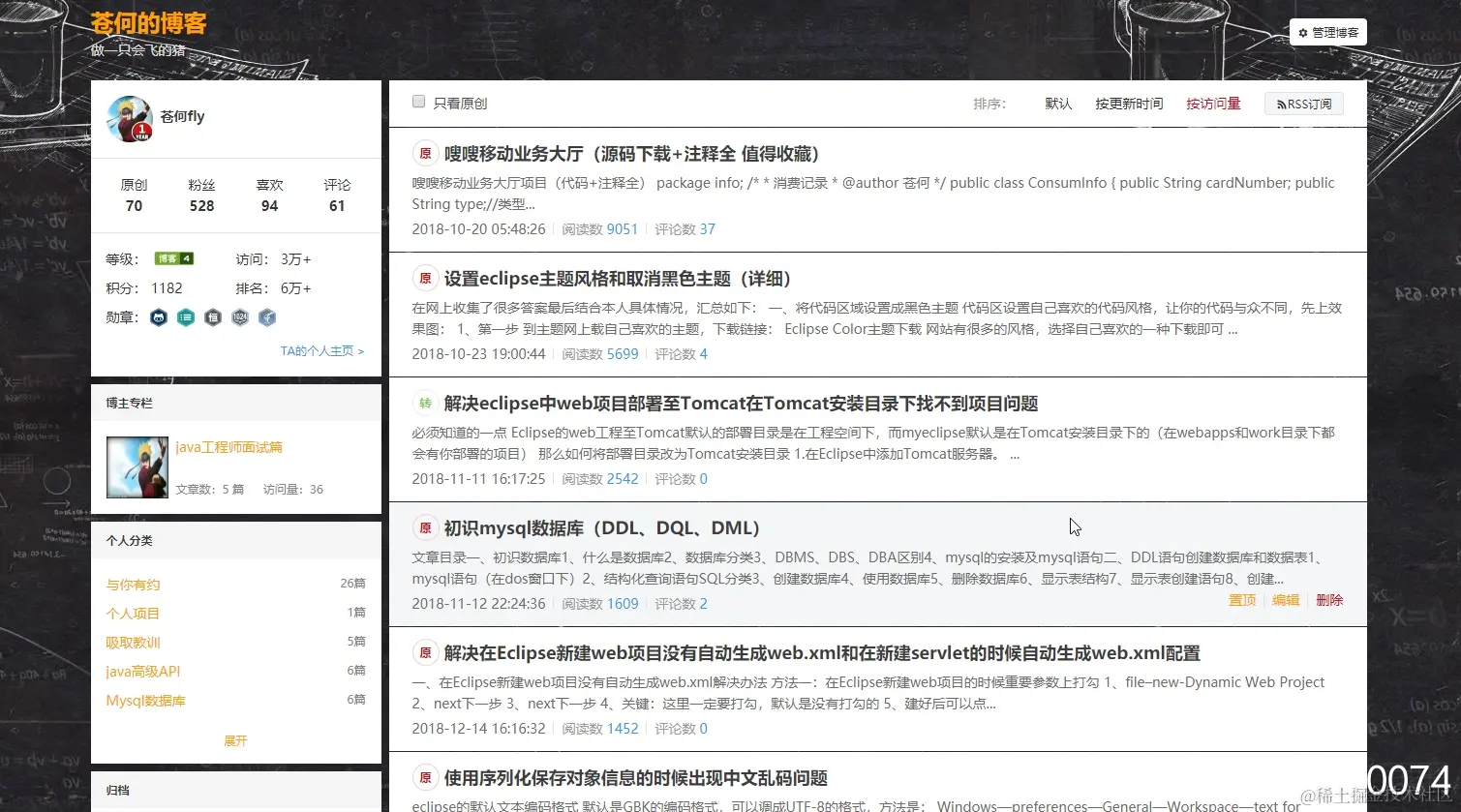Click the GitHub cat medal badge
Image resolution: width=1461 pixels, height=812 pixels.
(x=159, y=317)
